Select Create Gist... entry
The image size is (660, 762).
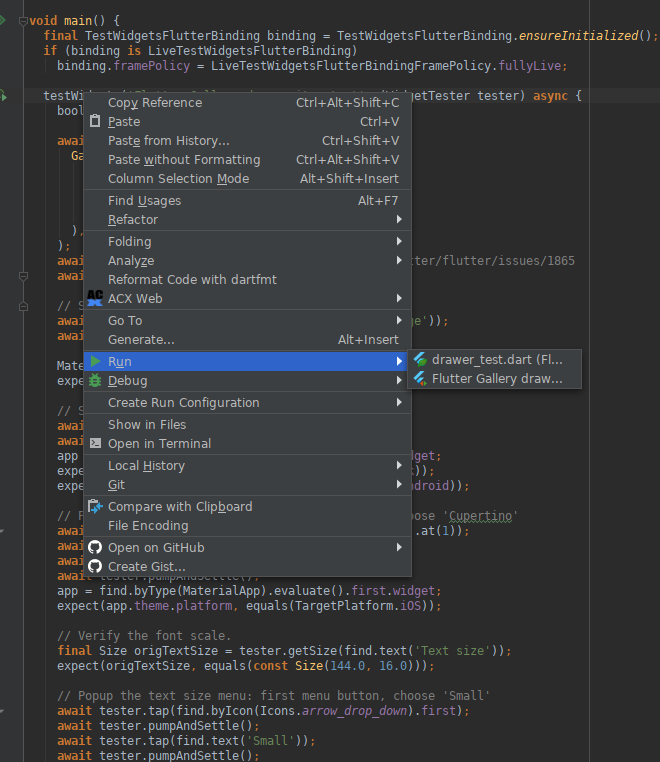pyautogui.click(x=247, y=566)
